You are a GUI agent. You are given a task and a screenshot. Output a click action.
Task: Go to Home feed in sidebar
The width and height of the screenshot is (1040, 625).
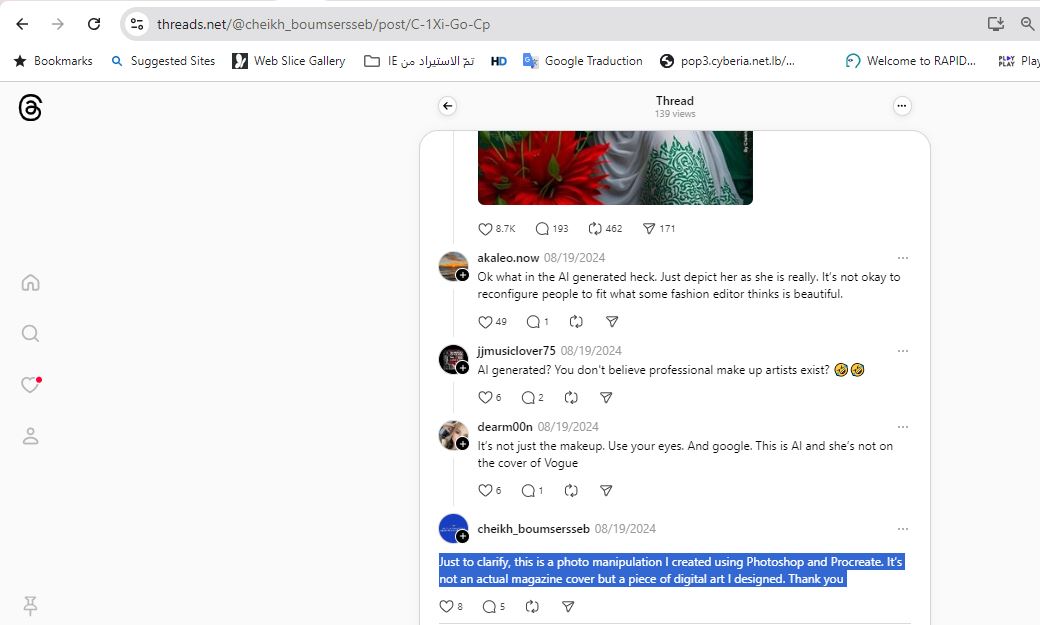[x=30, y=283]
